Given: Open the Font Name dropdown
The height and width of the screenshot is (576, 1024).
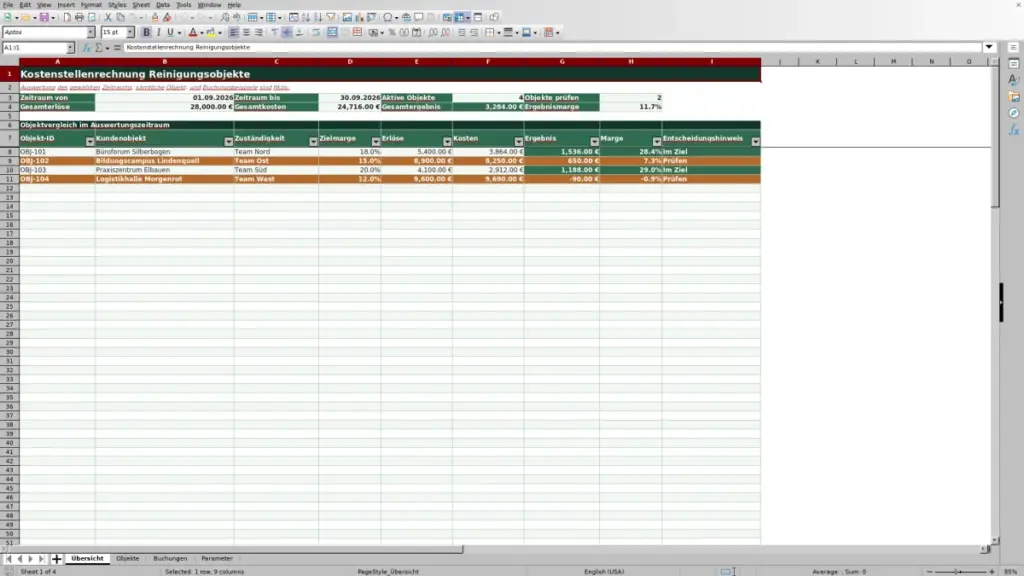Looking at the screenshot, I should [x=91, y=33].
